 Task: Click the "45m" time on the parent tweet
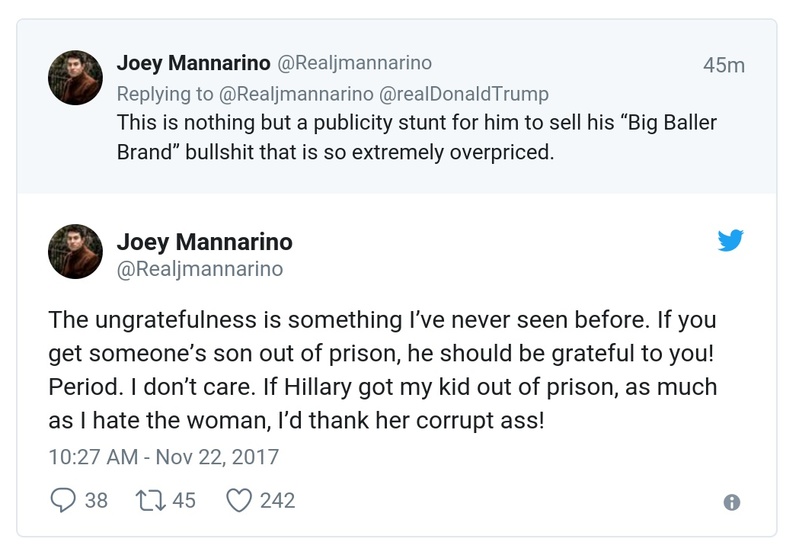pos(724,65)
